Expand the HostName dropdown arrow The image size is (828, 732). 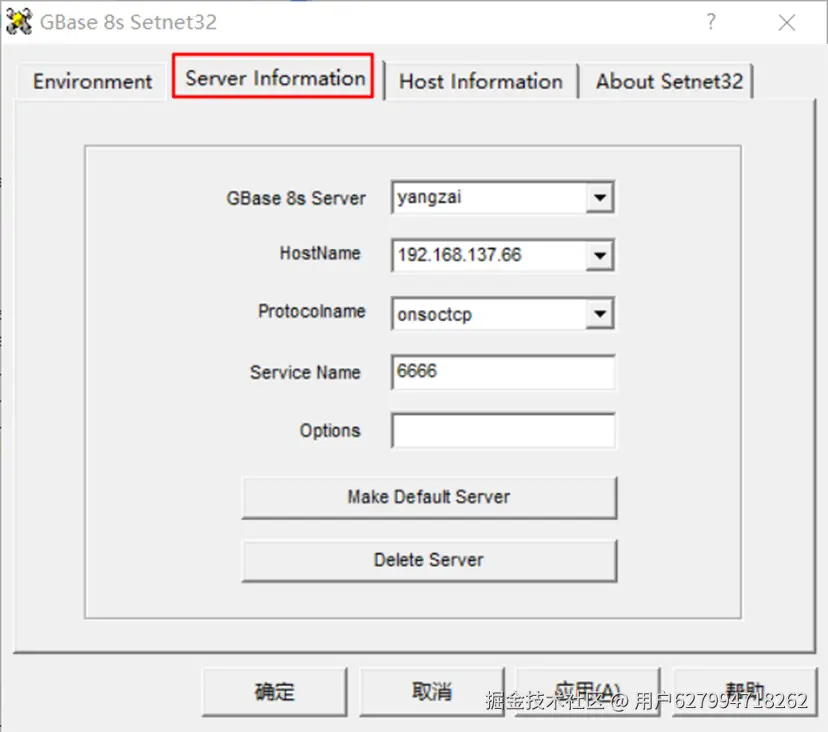599,256
